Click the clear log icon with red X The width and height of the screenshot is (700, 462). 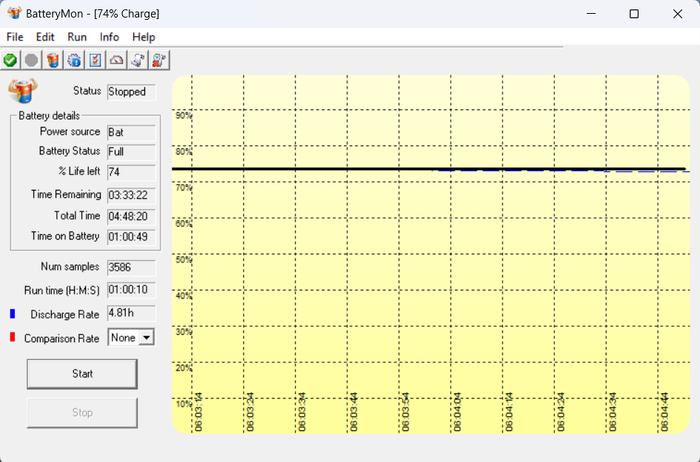tap(159, 60)
